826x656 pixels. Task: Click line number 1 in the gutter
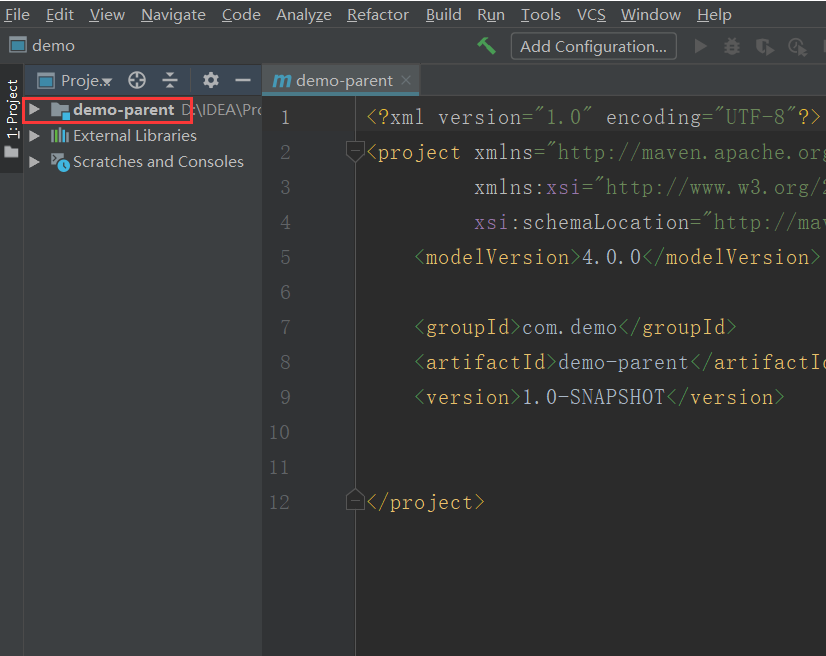click(x=285, y=117)
